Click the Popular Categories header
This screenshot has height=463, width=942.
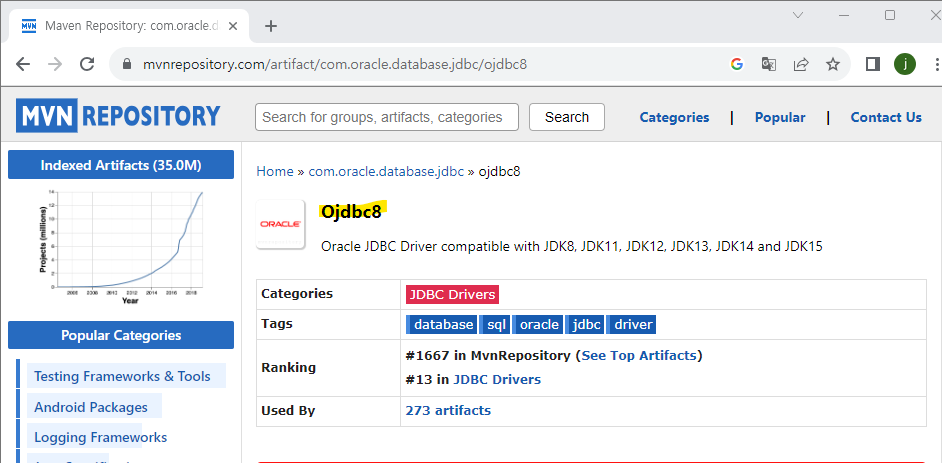[121, 335]
